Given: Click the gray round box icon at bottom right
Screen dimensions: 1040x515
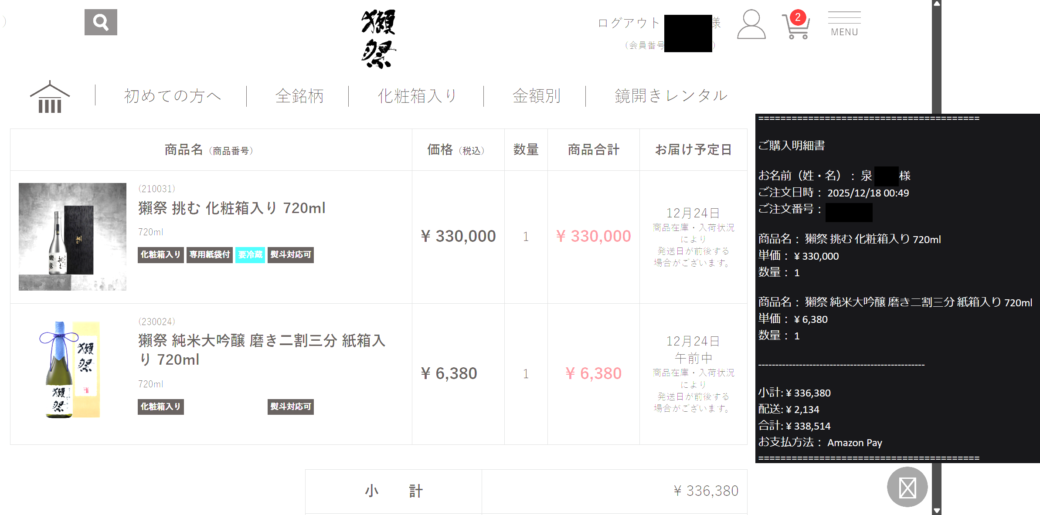Looking at the screenshot, I should click(x=907, y=487).
